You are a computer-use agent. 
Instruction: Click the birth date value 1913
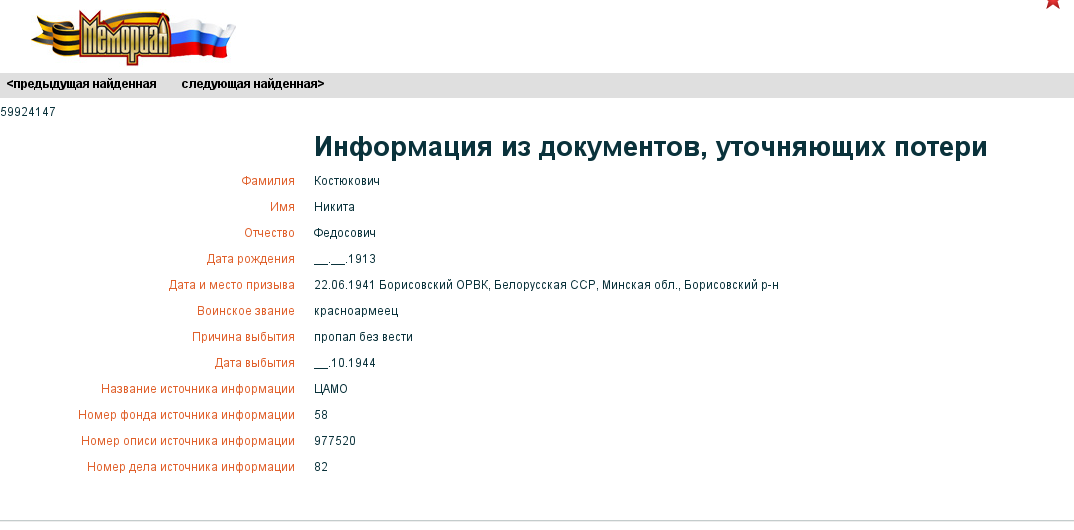point(345,259)
